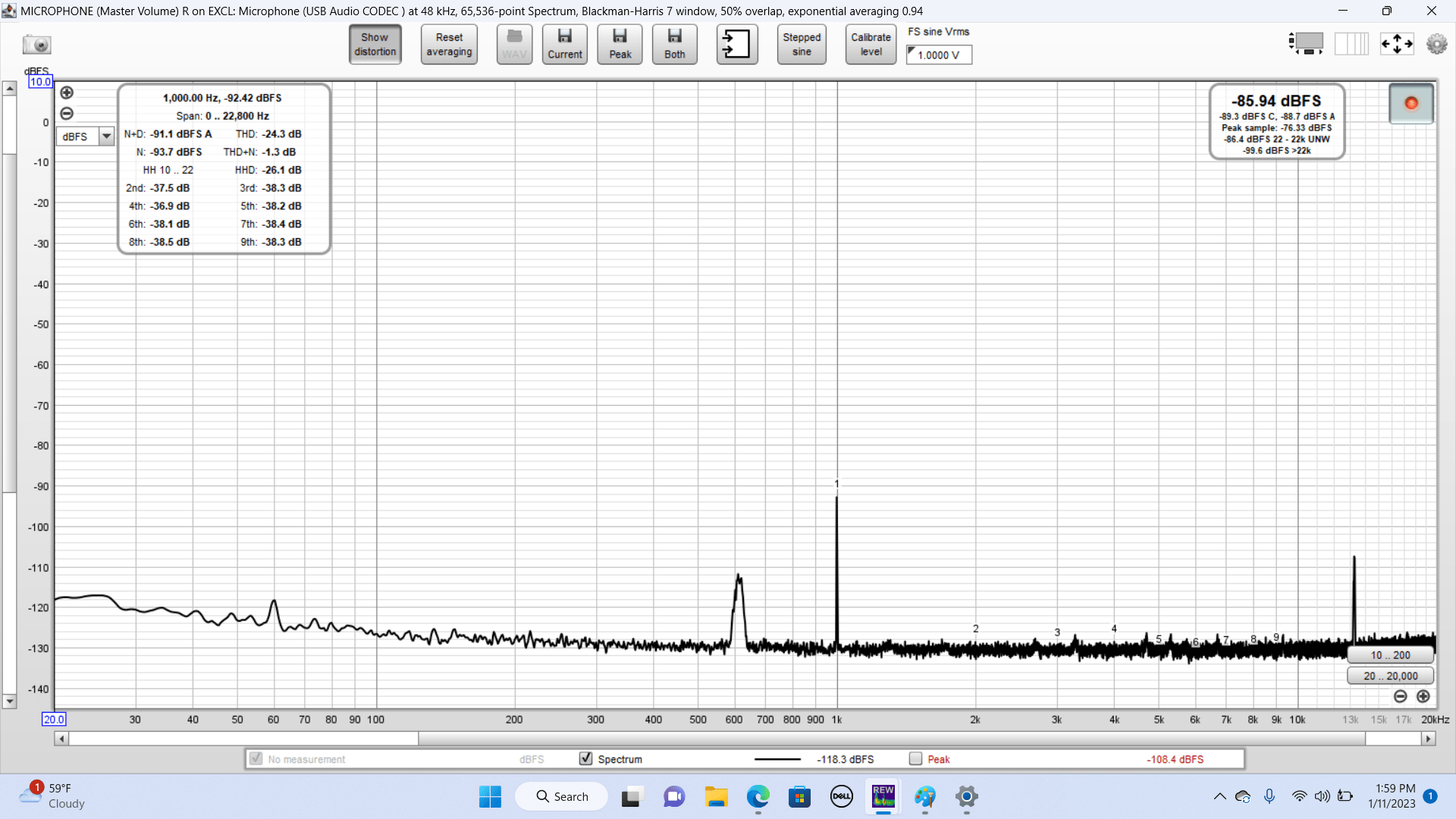The image size is (1456, 819).
Task: Open the Dell app in taskbar
Action: pos(841,796)
